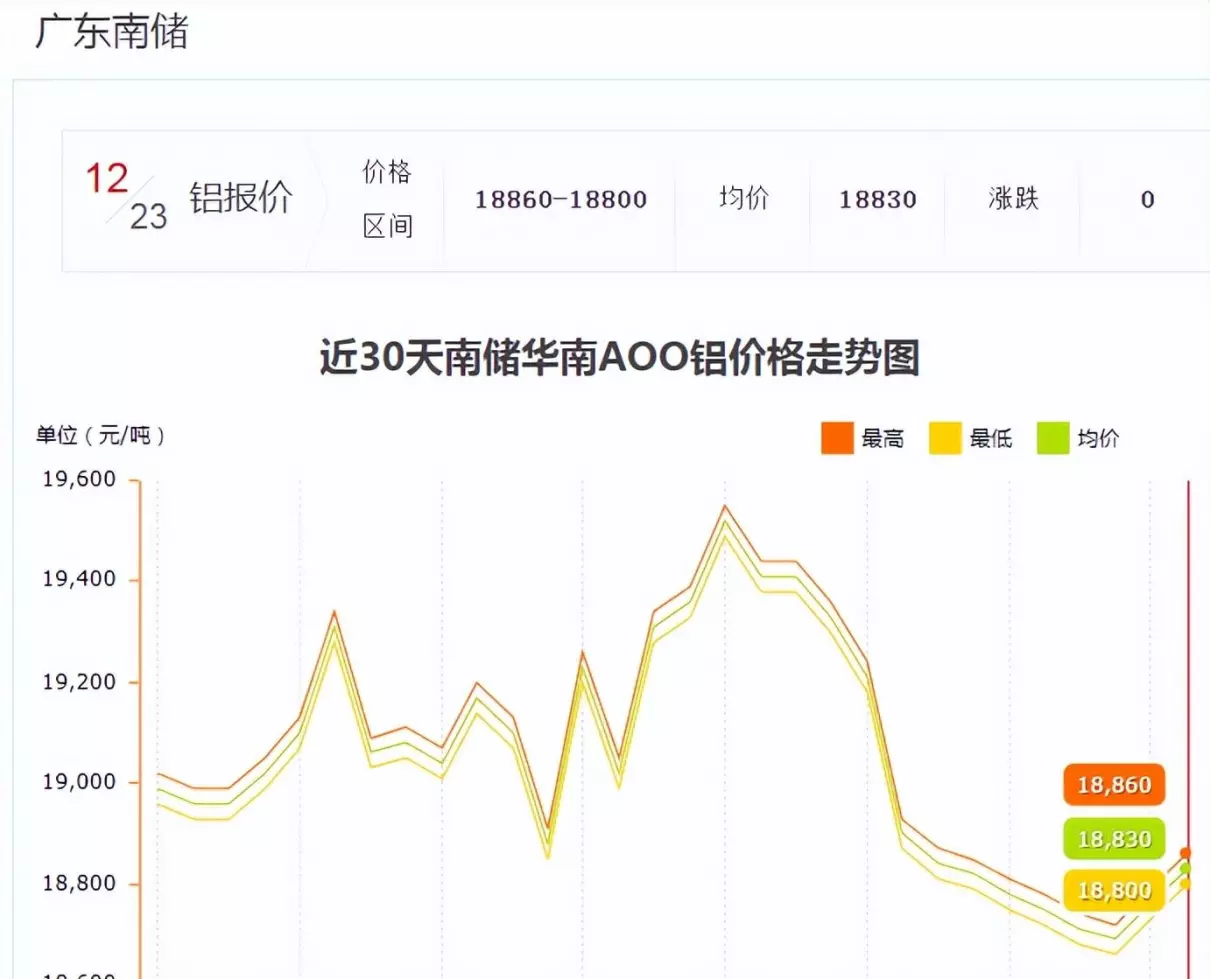Click the 均价 label in quote row
The height and width of the screenshot is (979, 1210).
(744, 198)
